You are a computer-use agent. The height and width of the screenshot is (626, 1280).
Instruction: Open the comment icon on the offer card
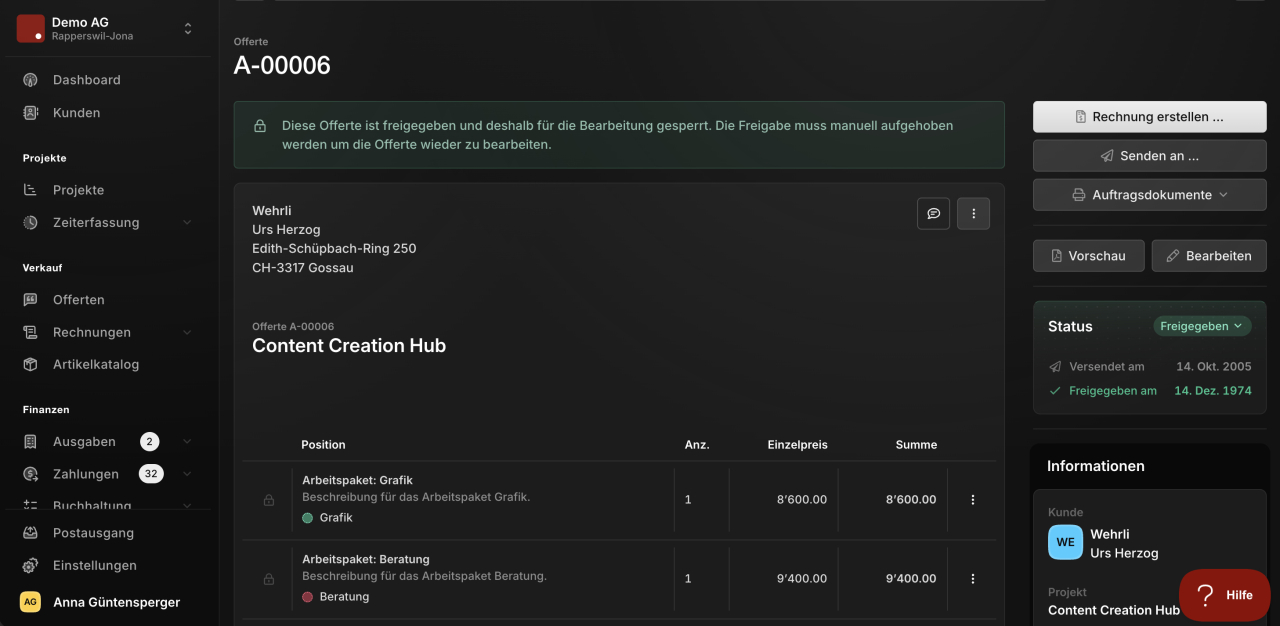point(933,213)
